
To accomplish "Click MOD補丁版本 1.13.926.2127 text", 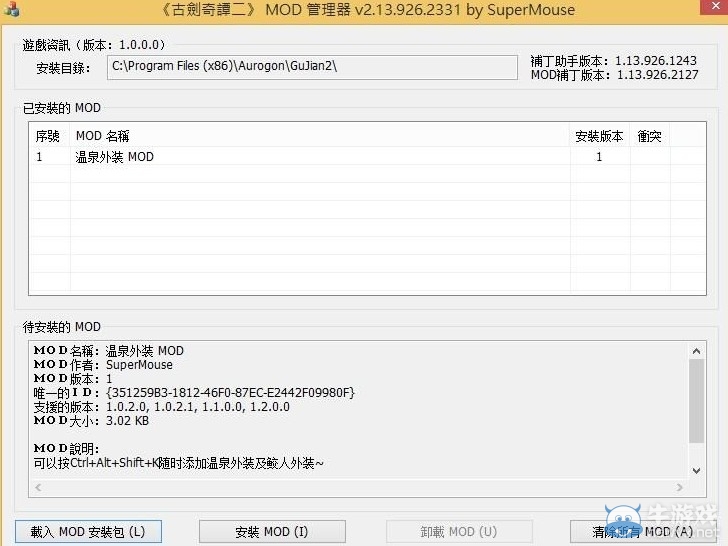I will point(614,75).
